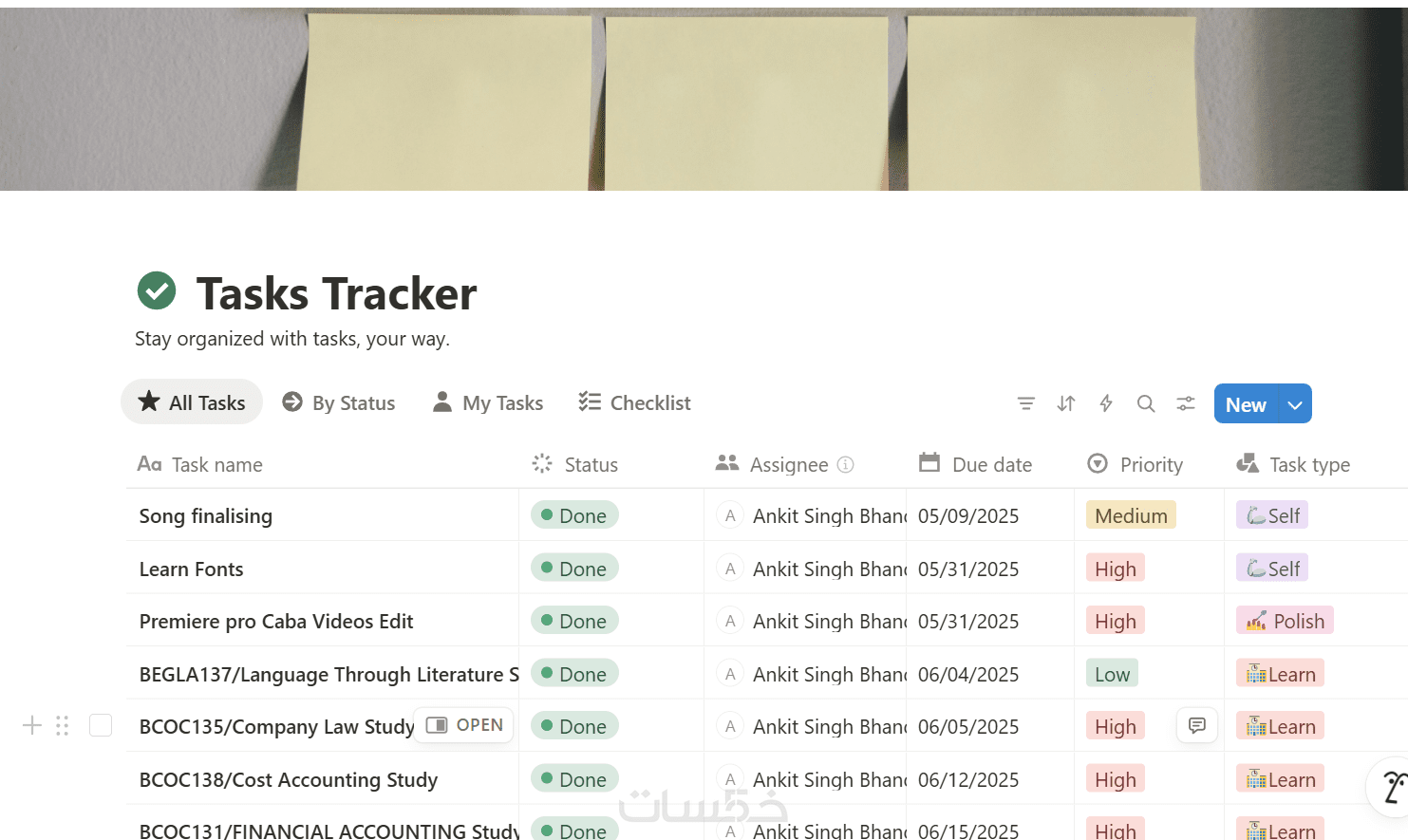Click the six-dot drag handle icon

tap(63, 726)
